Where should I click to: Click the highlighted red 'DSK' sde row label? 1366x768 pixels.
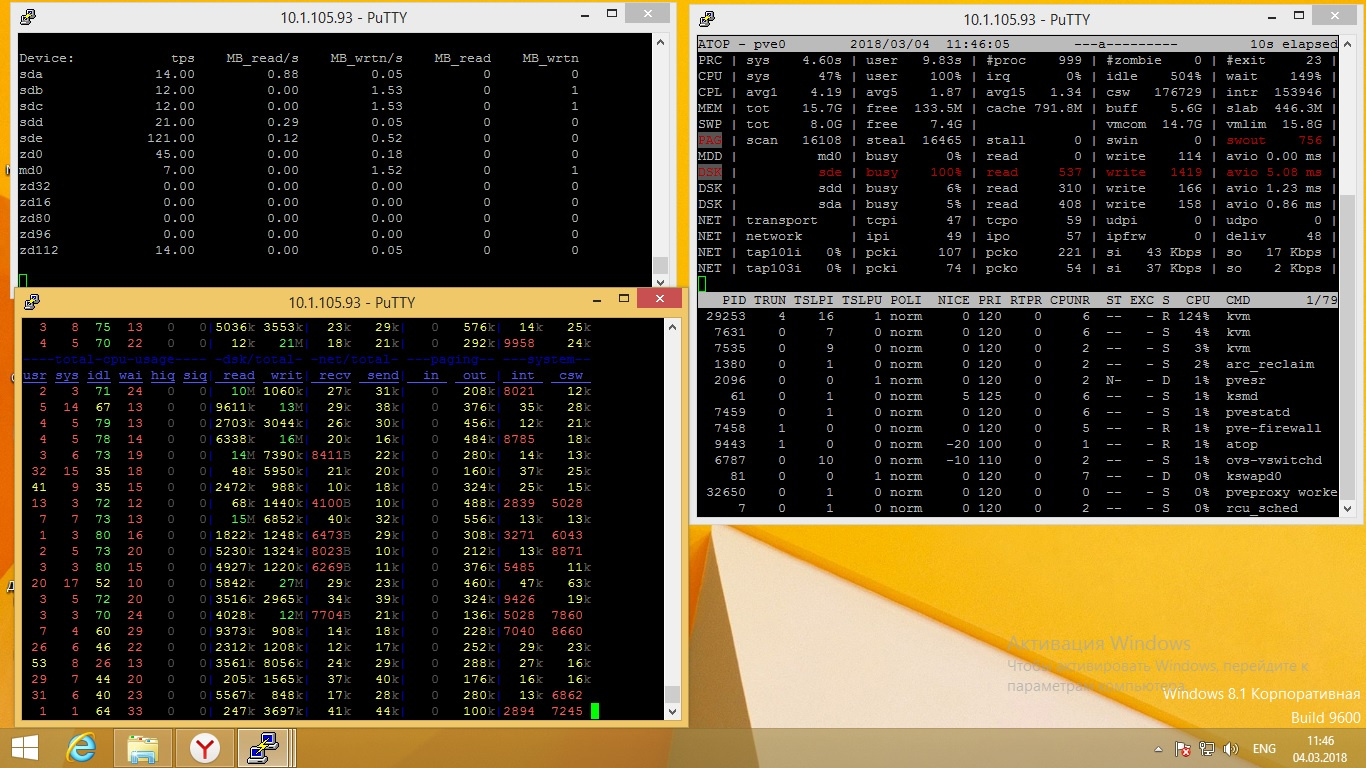pyautogui.click(x=710, y=172)
